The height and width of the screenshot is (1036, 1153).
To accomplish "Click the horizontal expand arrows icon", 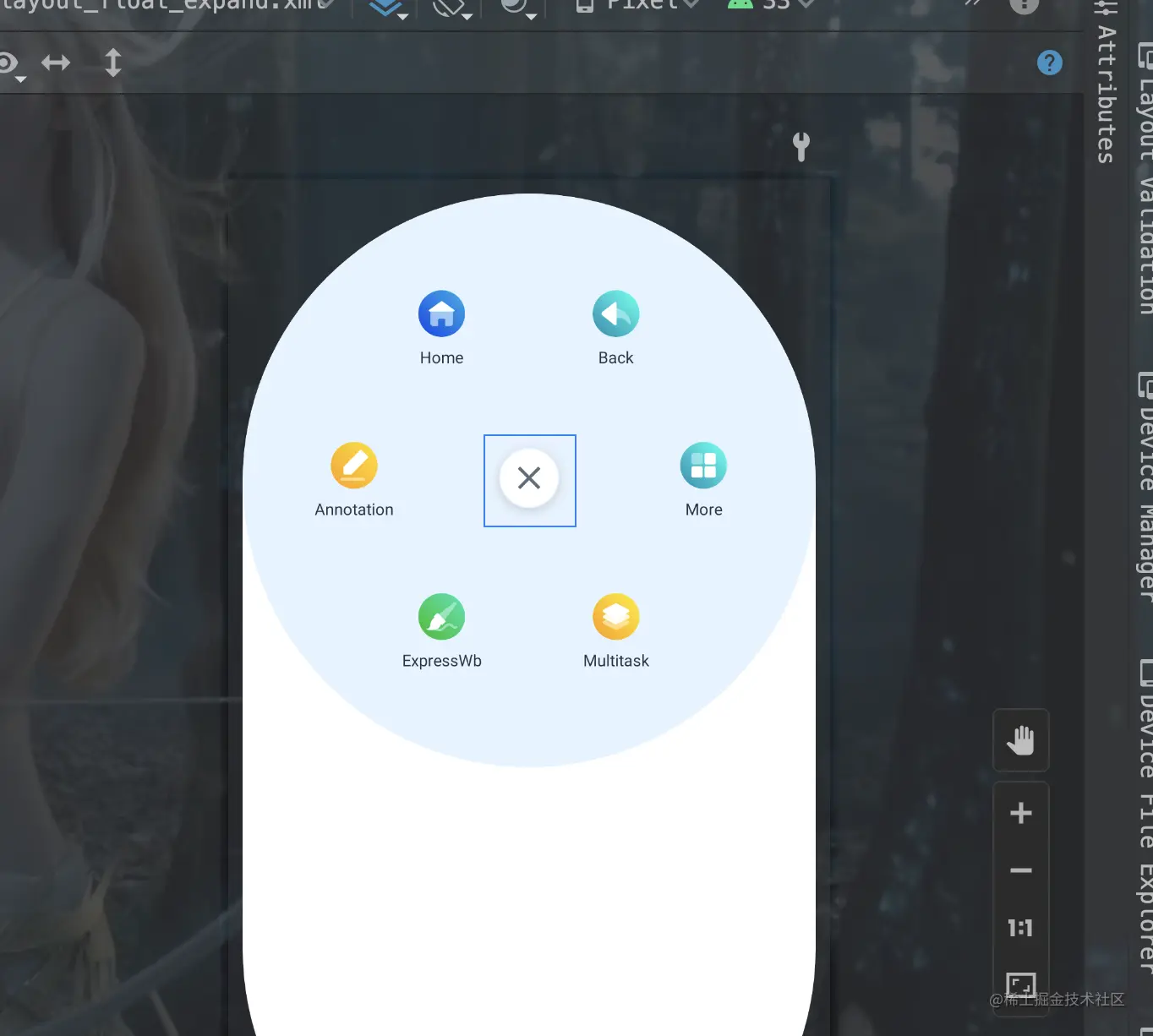I will (x=56, y=63).
